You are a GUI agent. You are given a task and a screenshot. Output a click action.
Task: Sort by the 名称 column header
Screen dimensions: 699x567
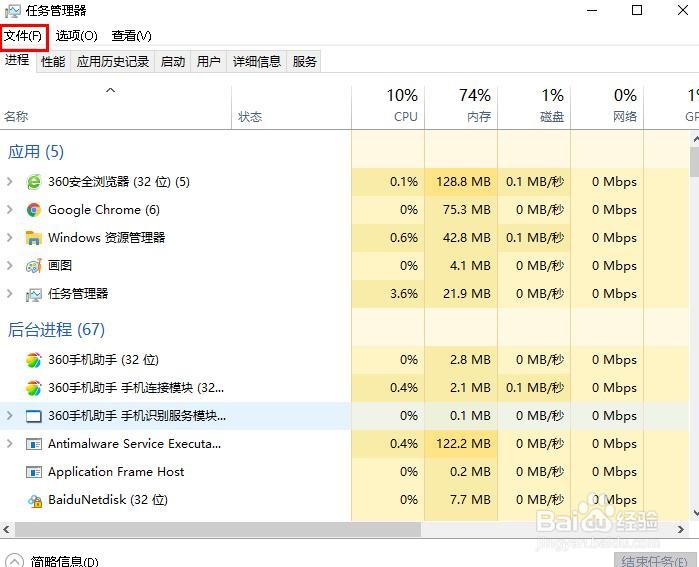pos(115,107)
